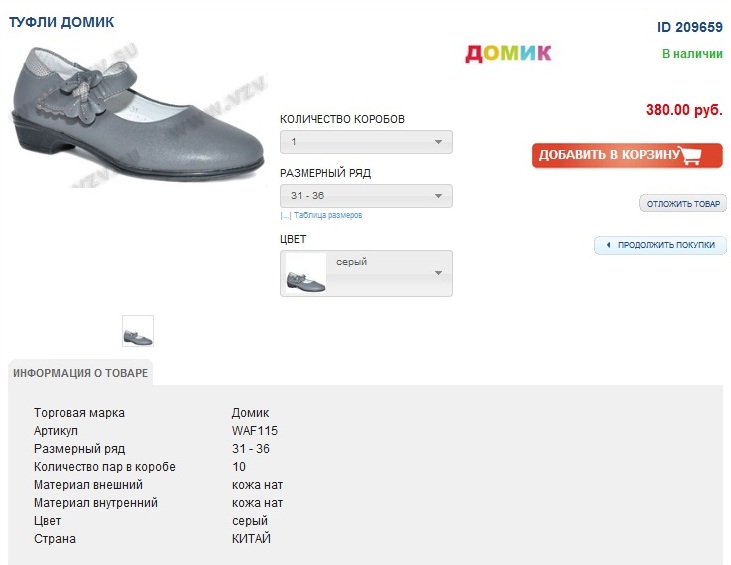Viewport: 731px width, 565px height.
Task: Select the Информация о товаре tab
Action: 80,373
